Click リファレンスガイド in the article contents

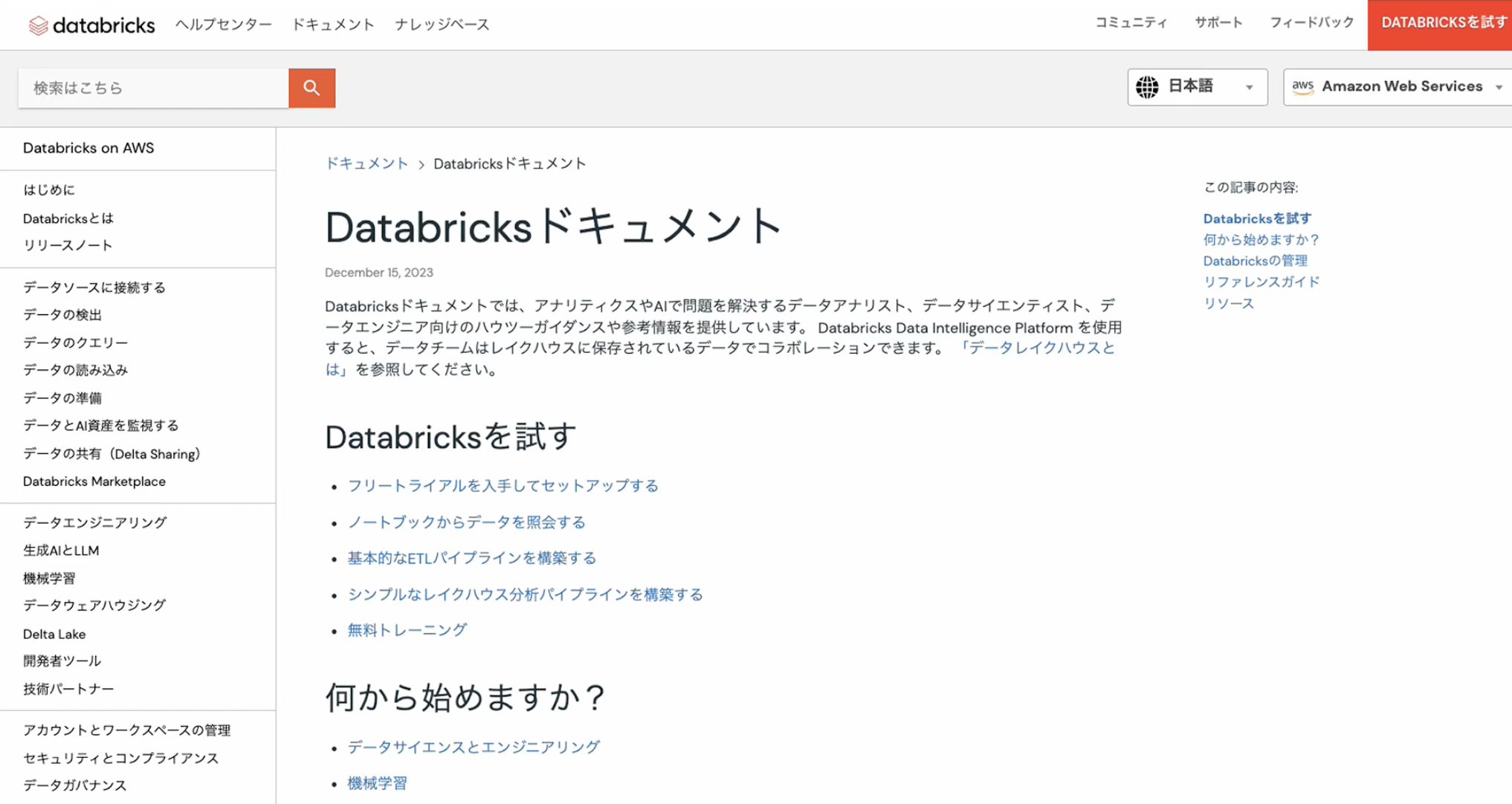[1261, 282]
